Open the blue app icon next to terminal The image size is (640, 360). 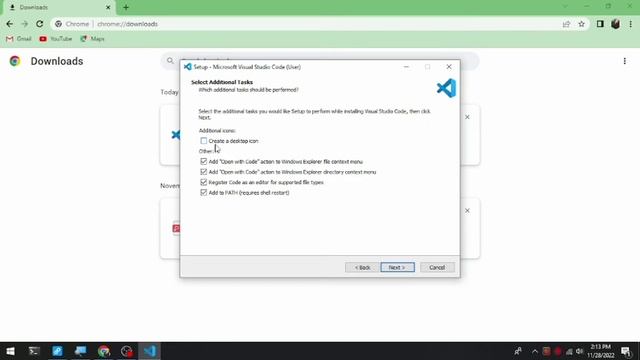(x=57, y=351)
